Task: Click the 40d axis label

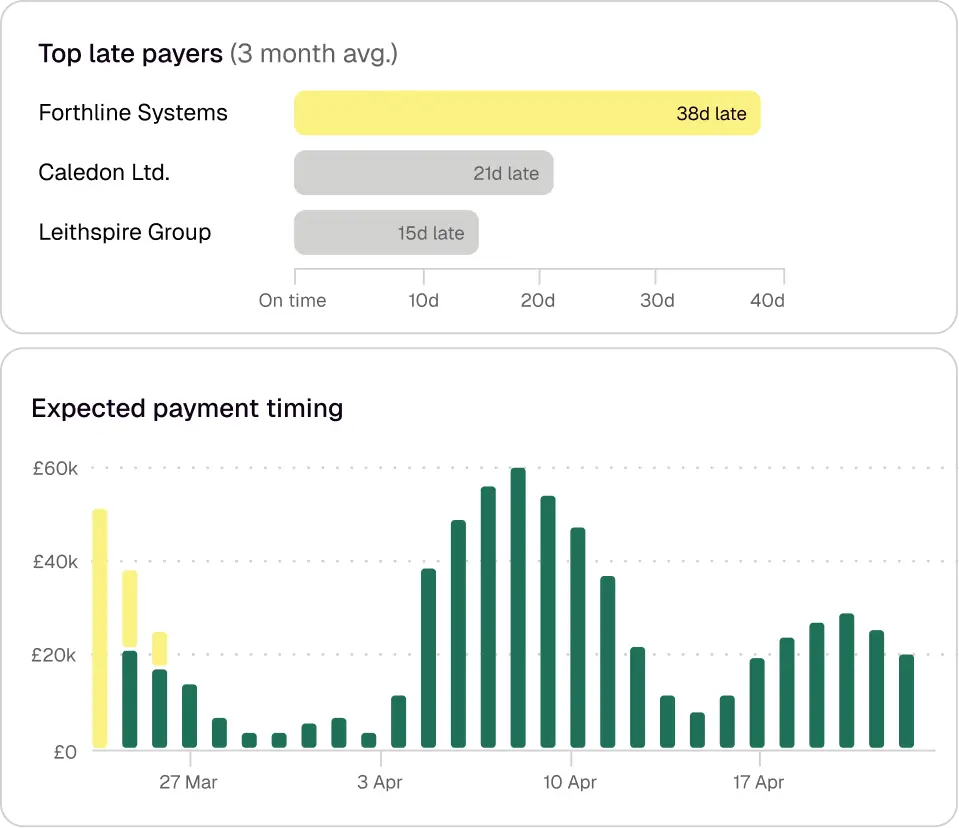Action: click(x=767, y=300)
